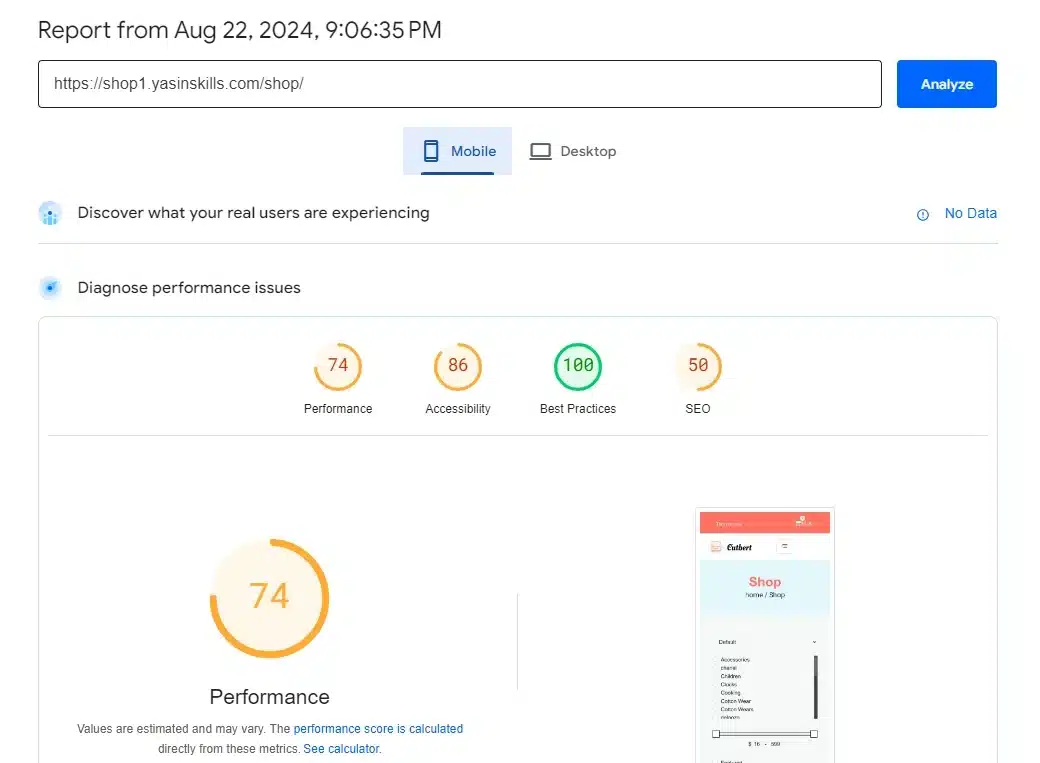1040x763 pixels.
Task: Open the No Data link
Action: point(970,213)
